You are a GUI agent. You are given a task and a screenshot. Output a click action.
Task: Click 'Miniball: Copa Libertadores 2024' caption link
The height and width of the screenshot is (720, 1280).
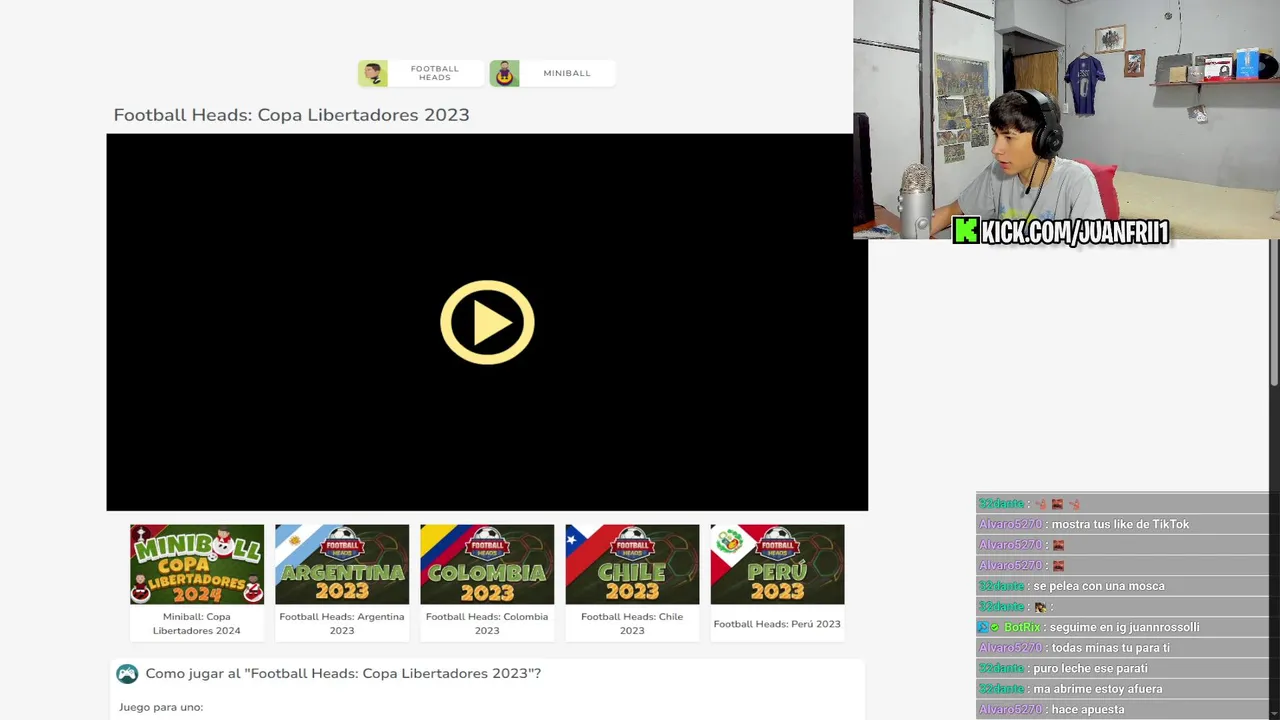coord(197,623)
